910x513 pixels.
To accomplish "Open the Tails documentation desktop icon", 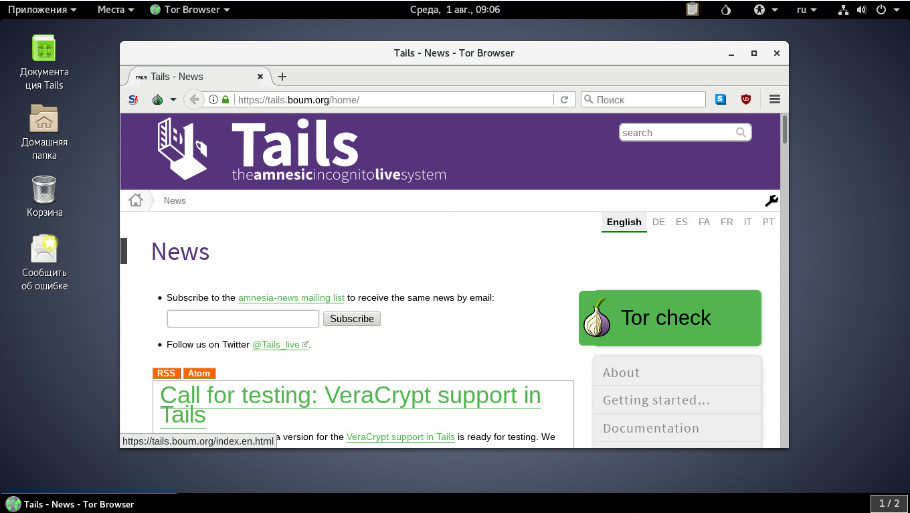I will [44, 62].
